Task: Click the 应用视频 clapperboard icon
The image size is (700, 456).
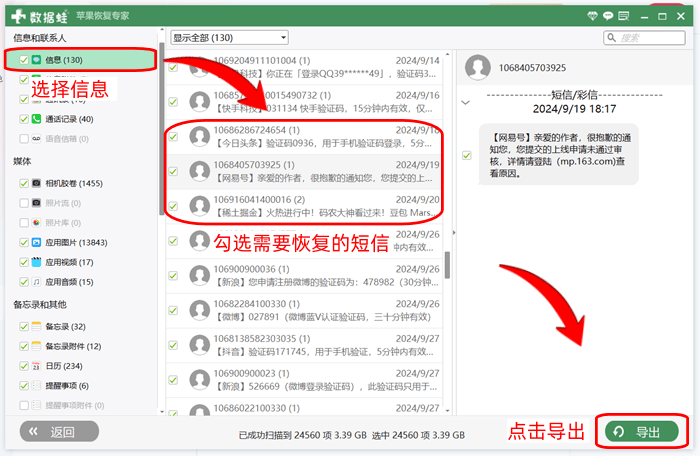Action: (36, 262)
